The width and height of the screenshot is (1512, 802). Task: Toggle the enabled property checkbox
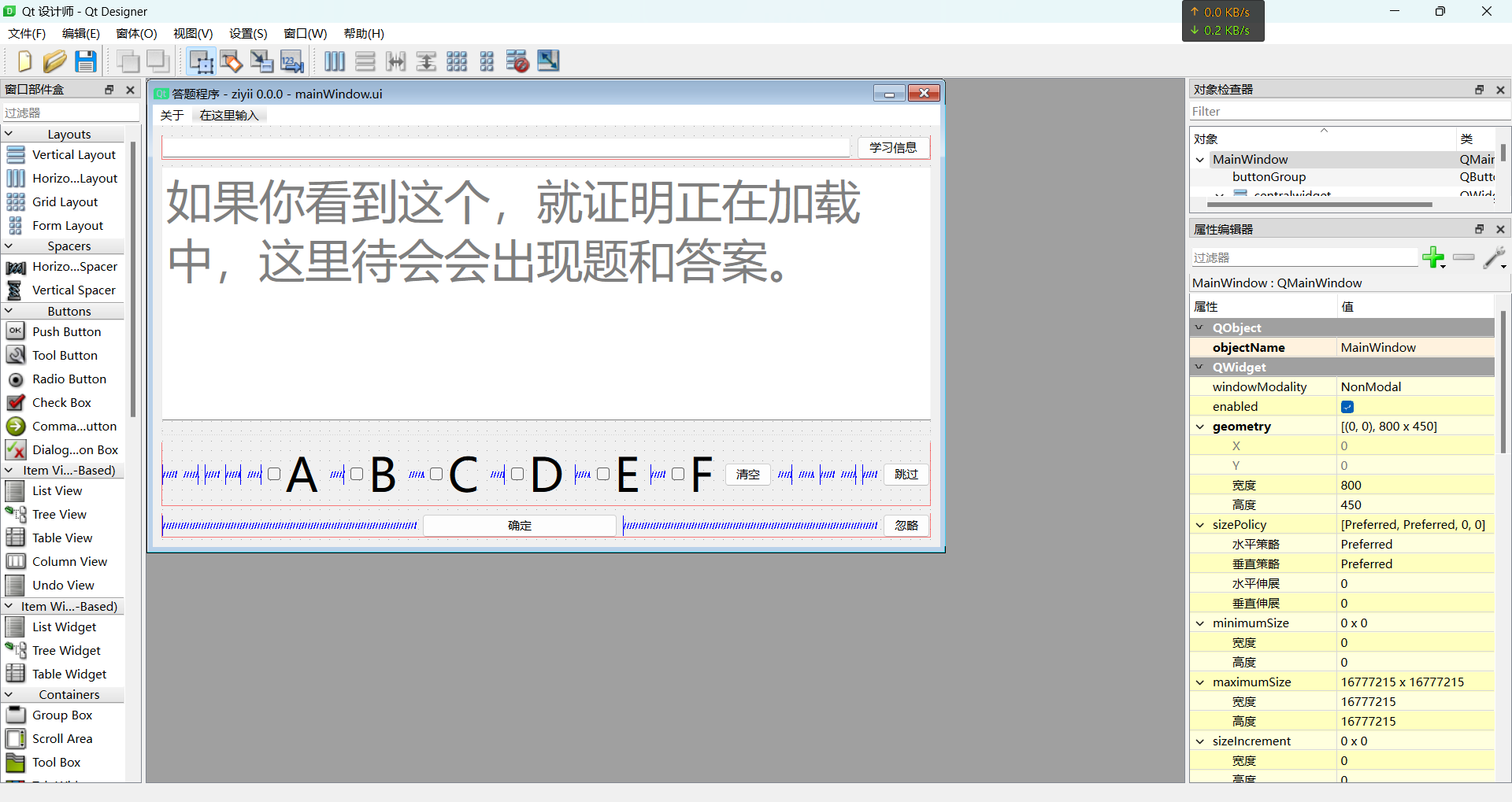click(1347, 407)
